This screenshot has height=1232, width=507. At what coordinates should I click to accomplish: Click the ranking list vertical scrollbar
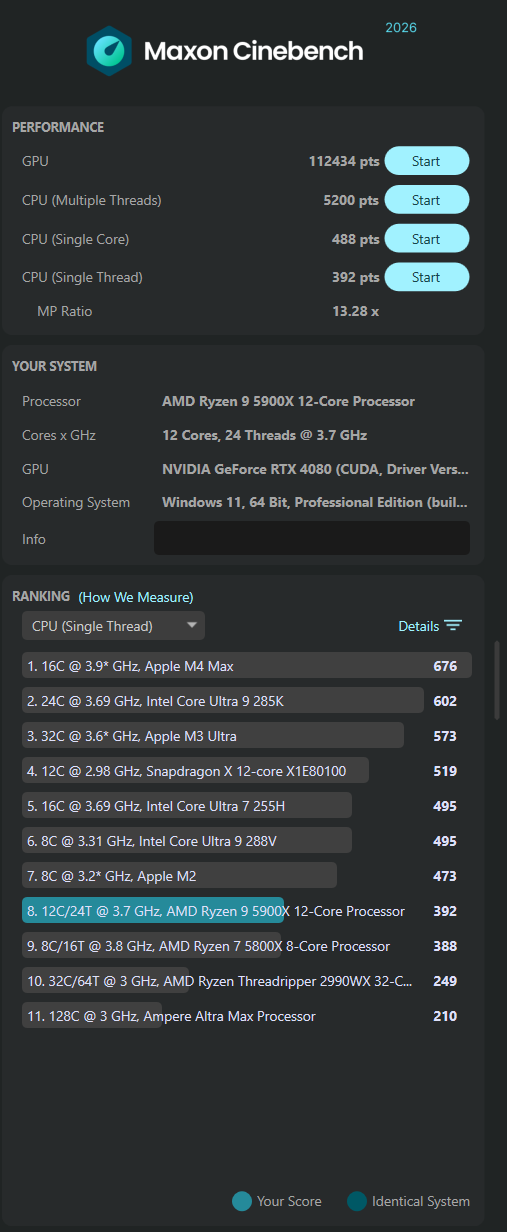pyautogui.click(x=497, y=680)
